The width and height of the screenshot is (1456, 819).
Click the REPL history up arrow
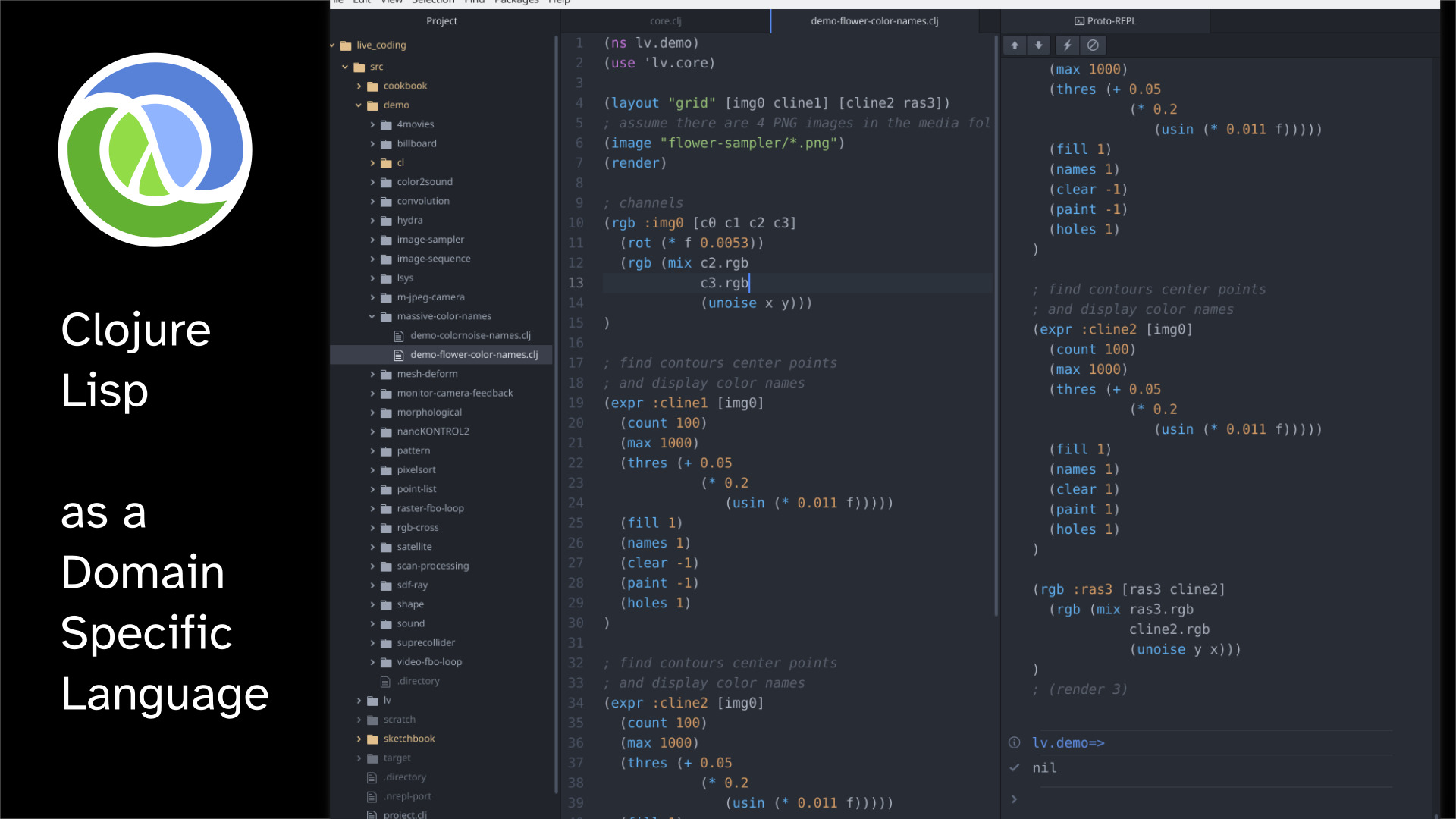tap(1015, 45)
